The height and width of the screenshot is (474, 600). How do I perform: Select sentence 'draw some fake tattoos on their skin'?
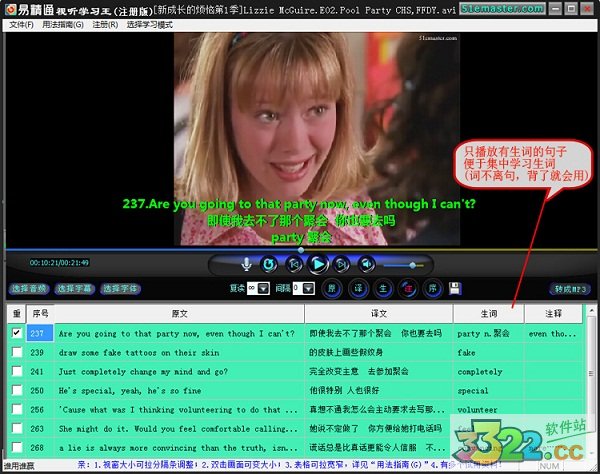click(139, 353)
